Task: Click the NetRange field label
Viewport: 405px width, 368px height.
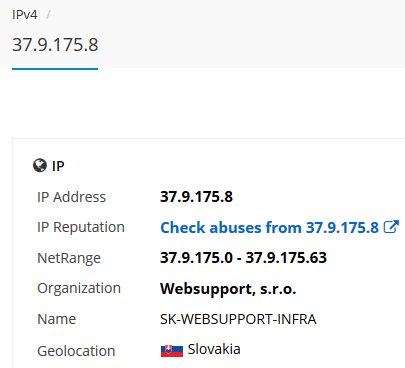Action: coord(69,258)
